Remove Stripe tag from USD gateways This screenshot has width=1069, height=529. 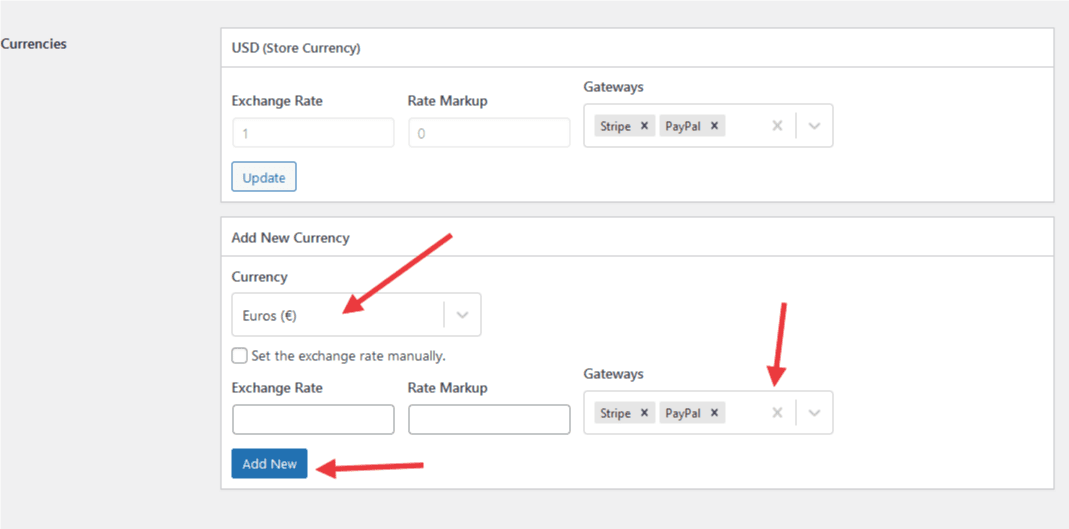click(644, 126)
